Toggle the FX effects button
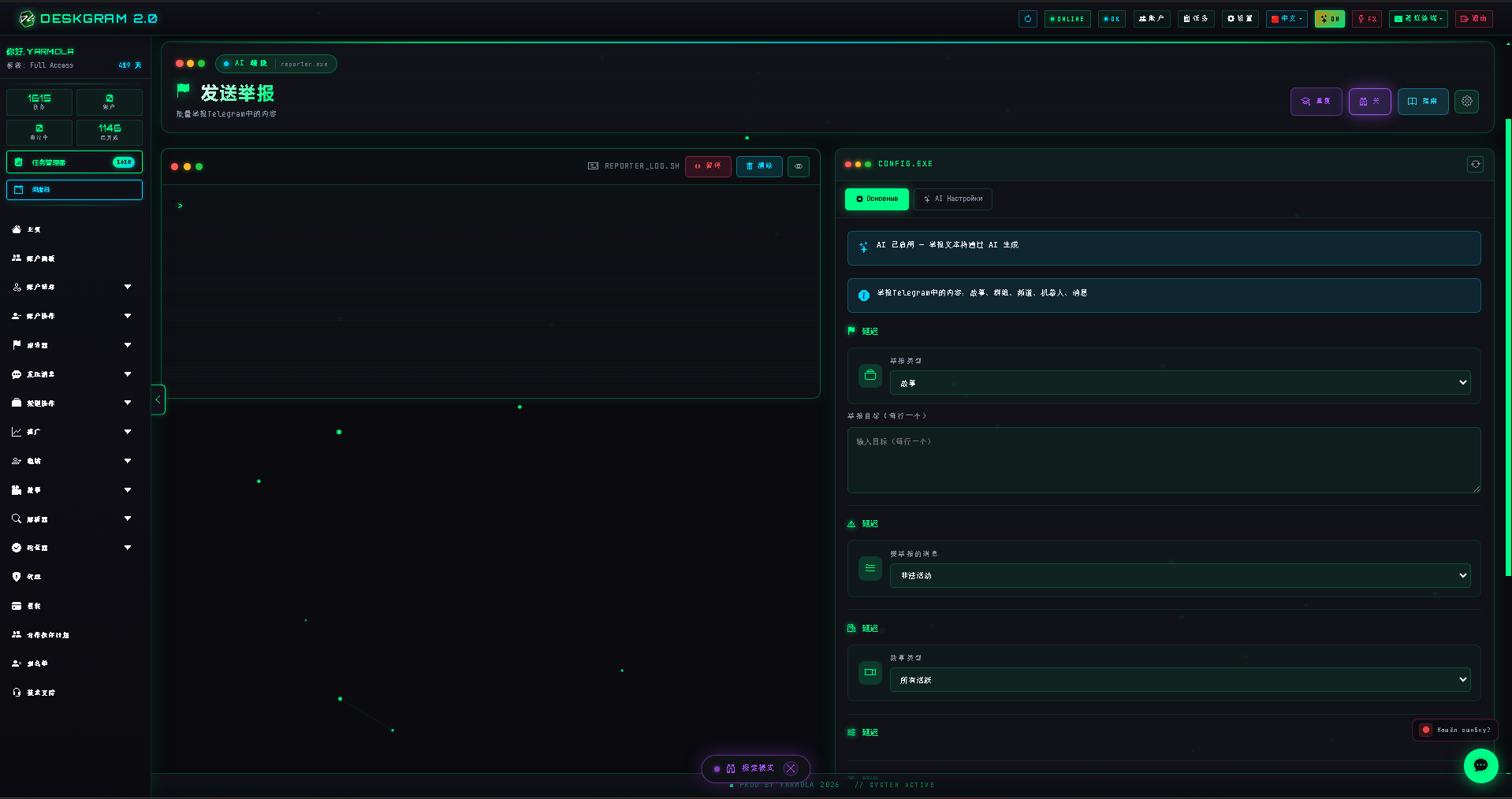 point(1367,19)
